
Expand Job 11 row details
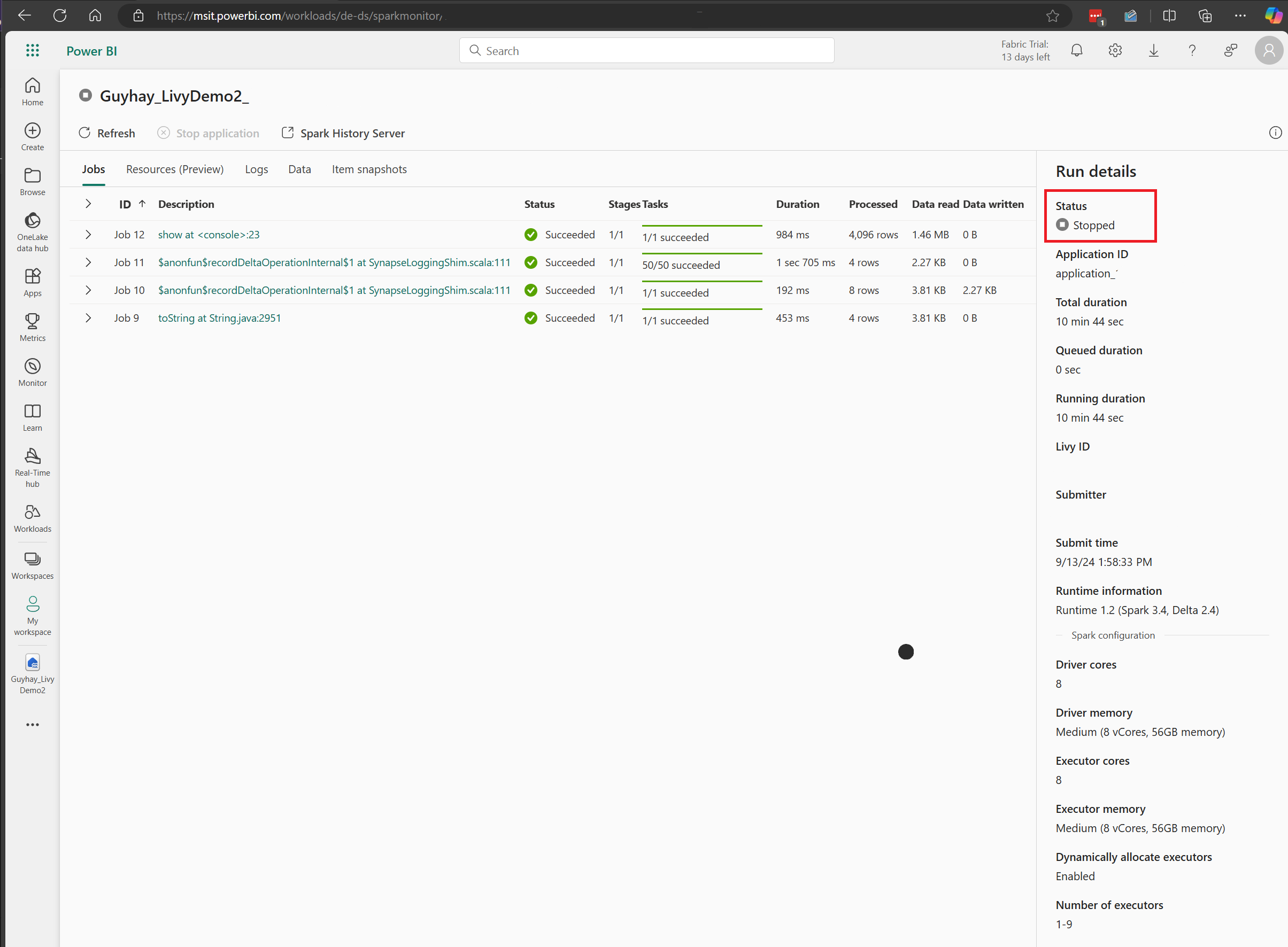tap(89, 262)
